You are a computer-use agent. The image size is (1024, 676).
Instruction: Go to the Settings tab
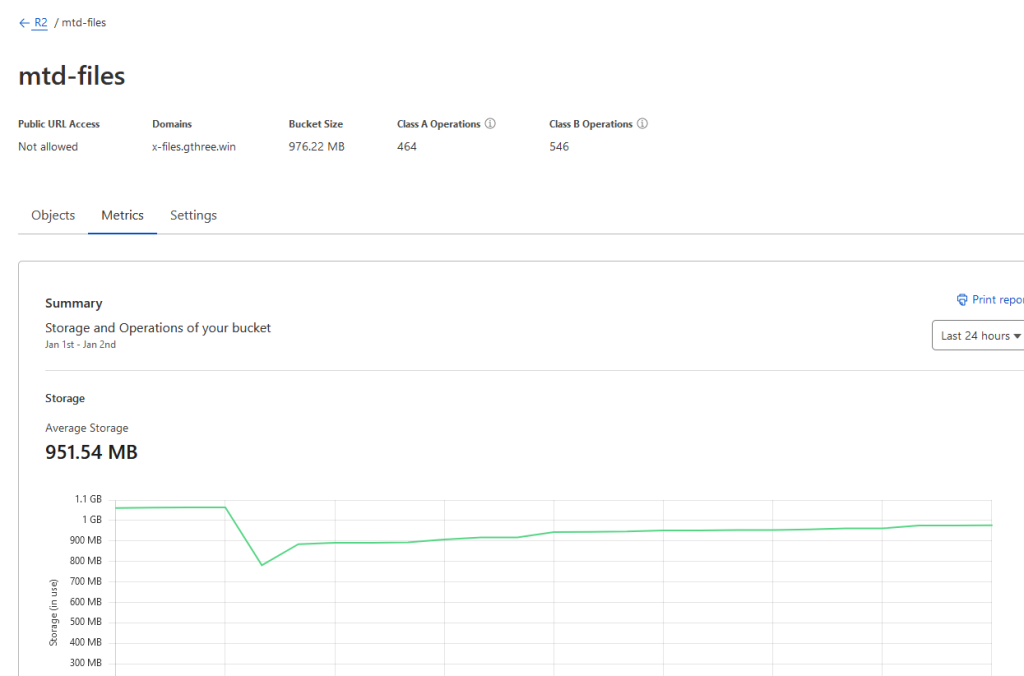pos(193,215)
